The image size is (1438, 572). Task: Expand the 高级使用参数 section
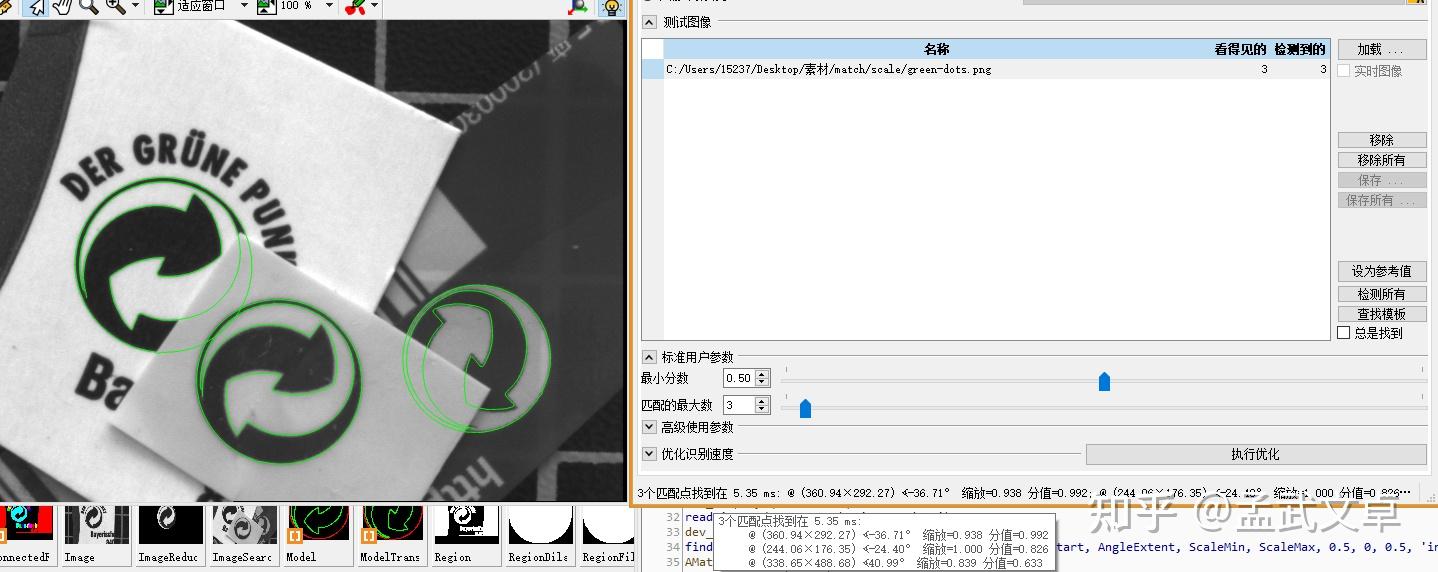[649, 427]
